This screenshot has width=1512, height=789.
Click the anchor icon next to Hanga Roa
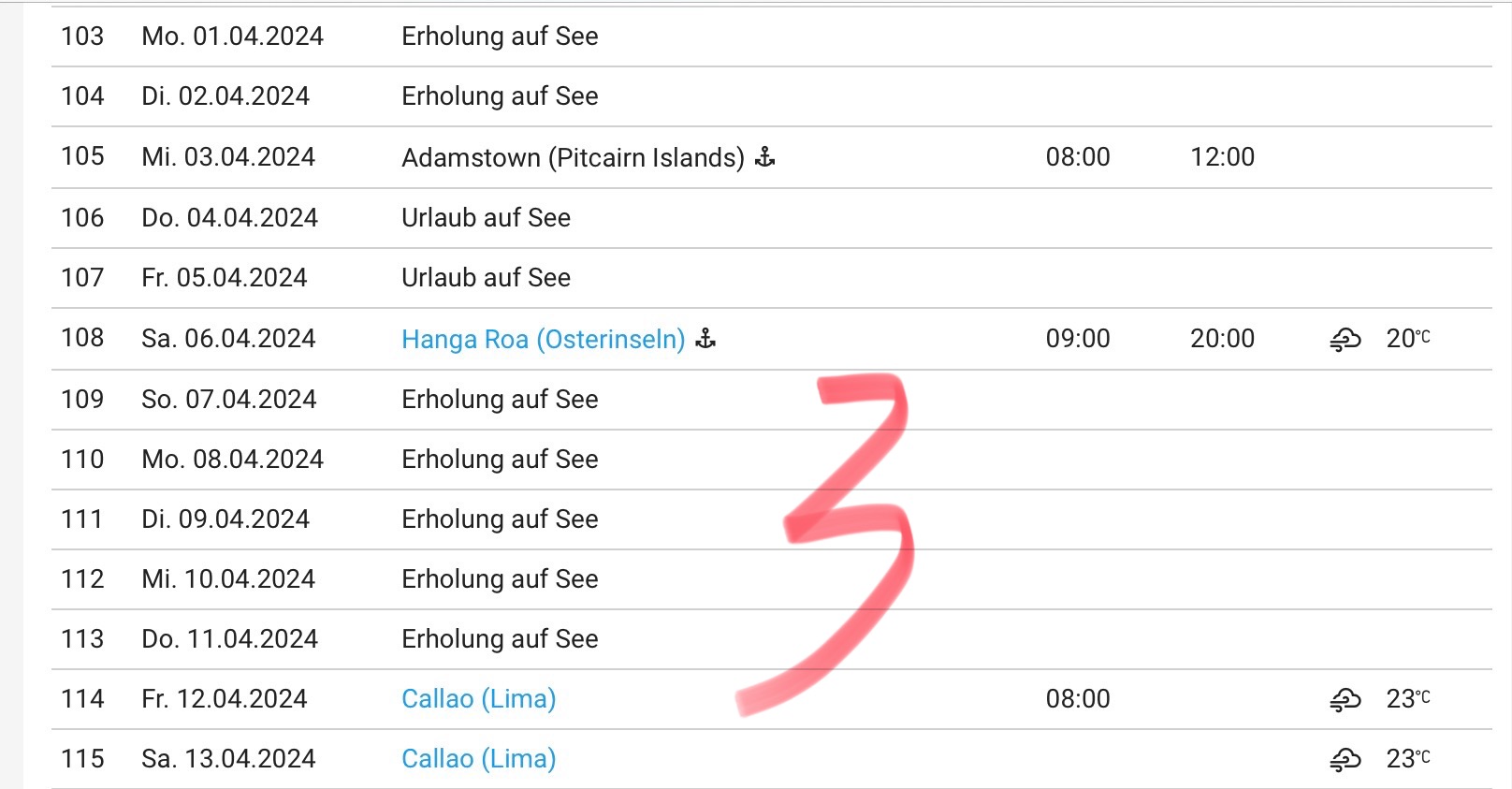[706, 338]
